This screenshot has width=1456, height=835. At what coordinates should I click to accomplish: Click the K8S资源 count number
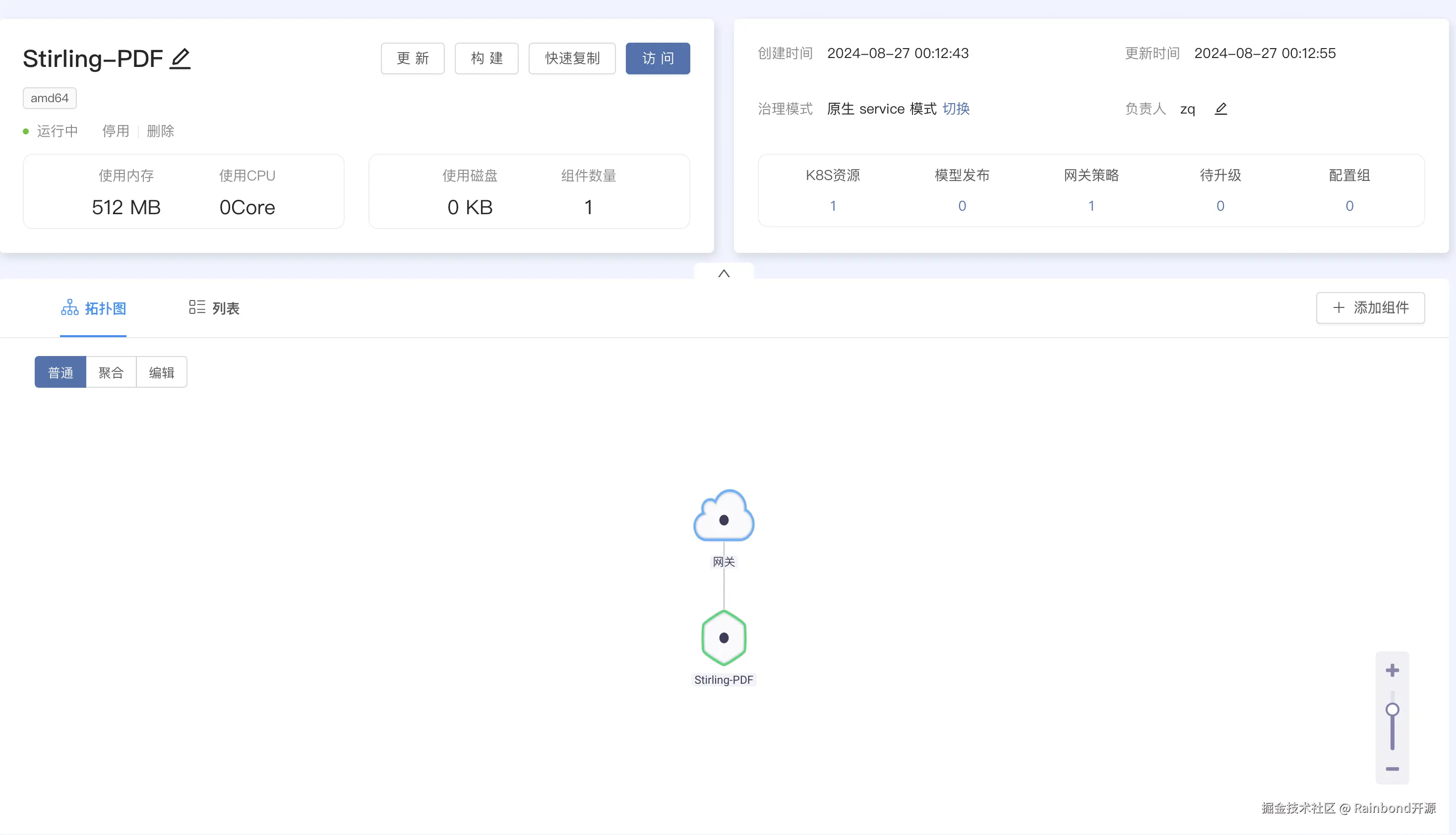(x=833, y=206)
